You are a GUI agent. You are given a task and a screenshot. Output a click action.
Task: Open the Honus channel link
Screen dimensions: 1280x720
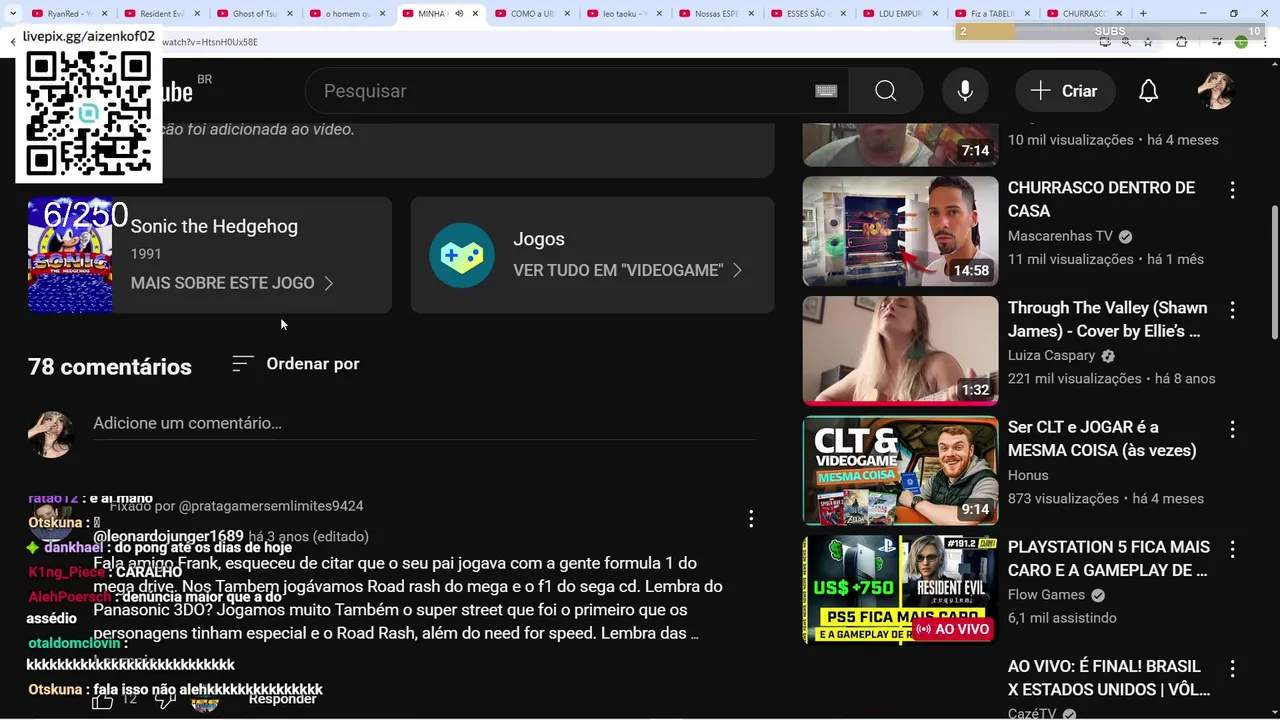1028,476
